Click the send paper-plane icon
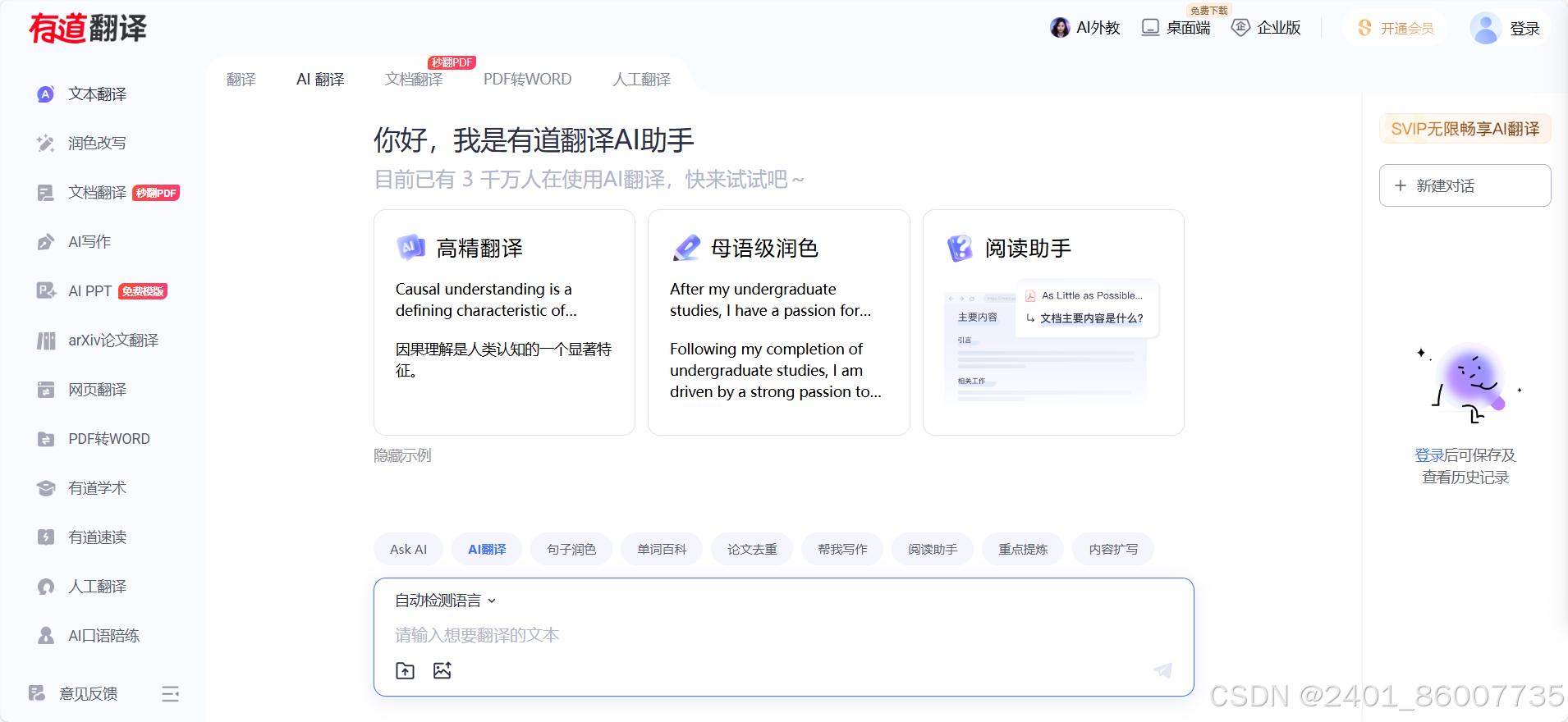 click(1162, 670)
